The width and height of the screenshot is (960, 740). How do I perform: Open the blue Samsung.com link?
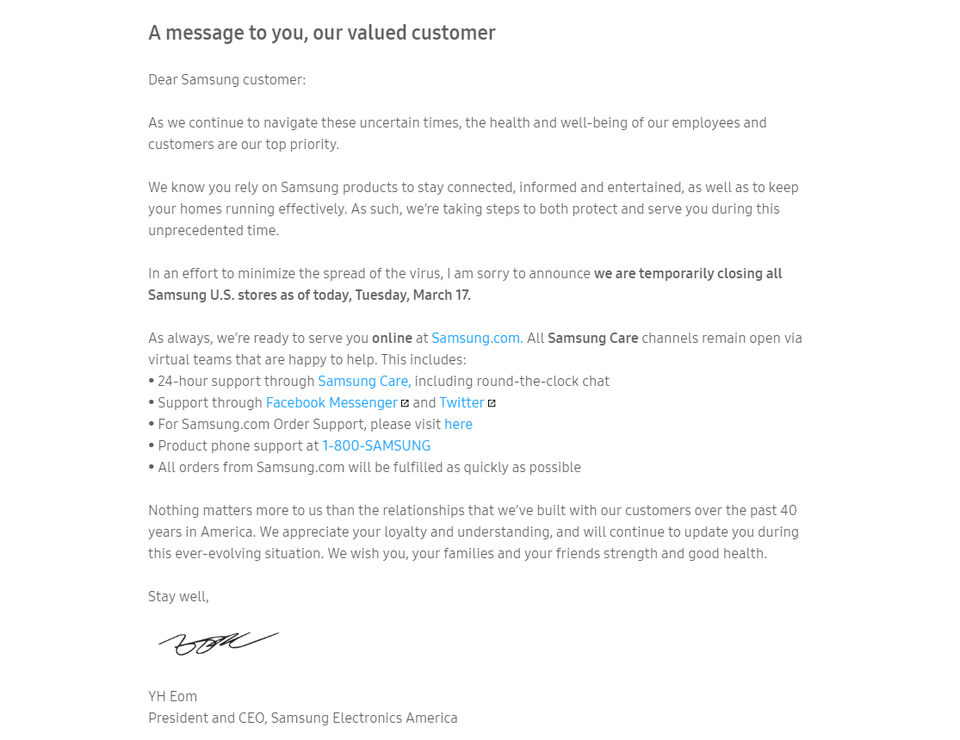476,338
